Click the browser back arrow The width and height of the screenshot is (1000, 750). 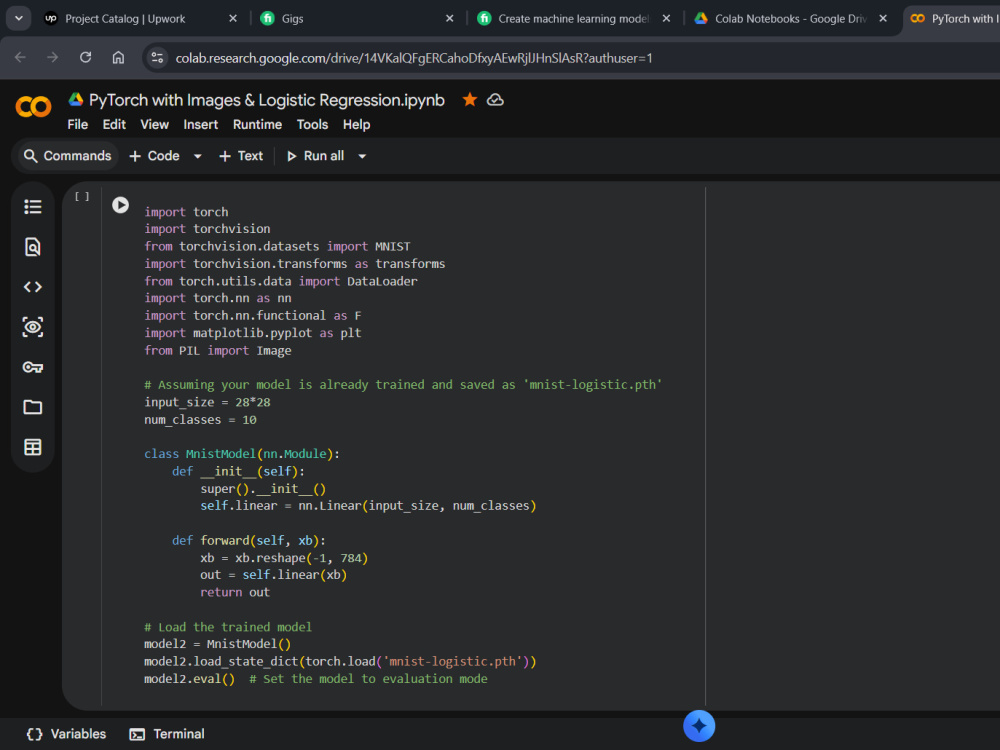click(x=20, y=57)
